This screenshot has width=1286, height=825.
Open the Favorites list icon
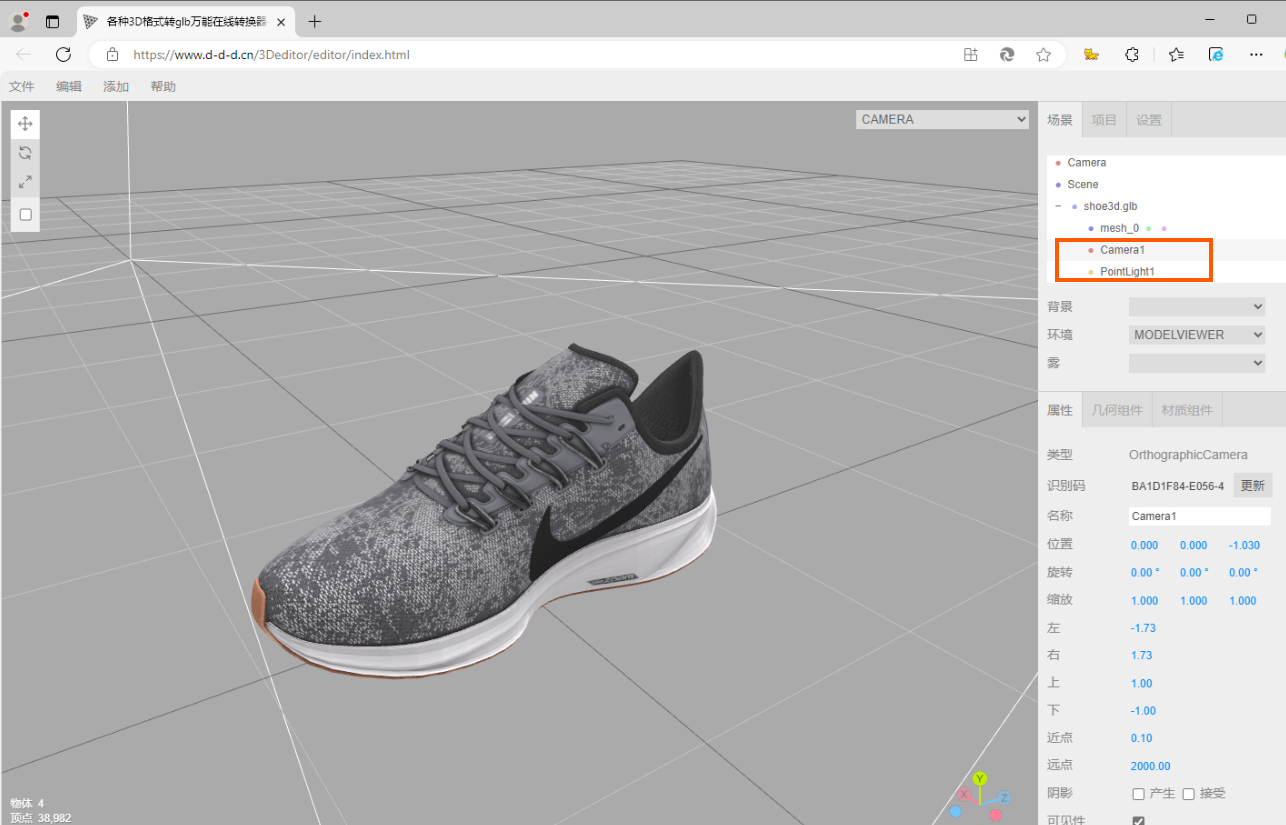(x=1175, y=55)
